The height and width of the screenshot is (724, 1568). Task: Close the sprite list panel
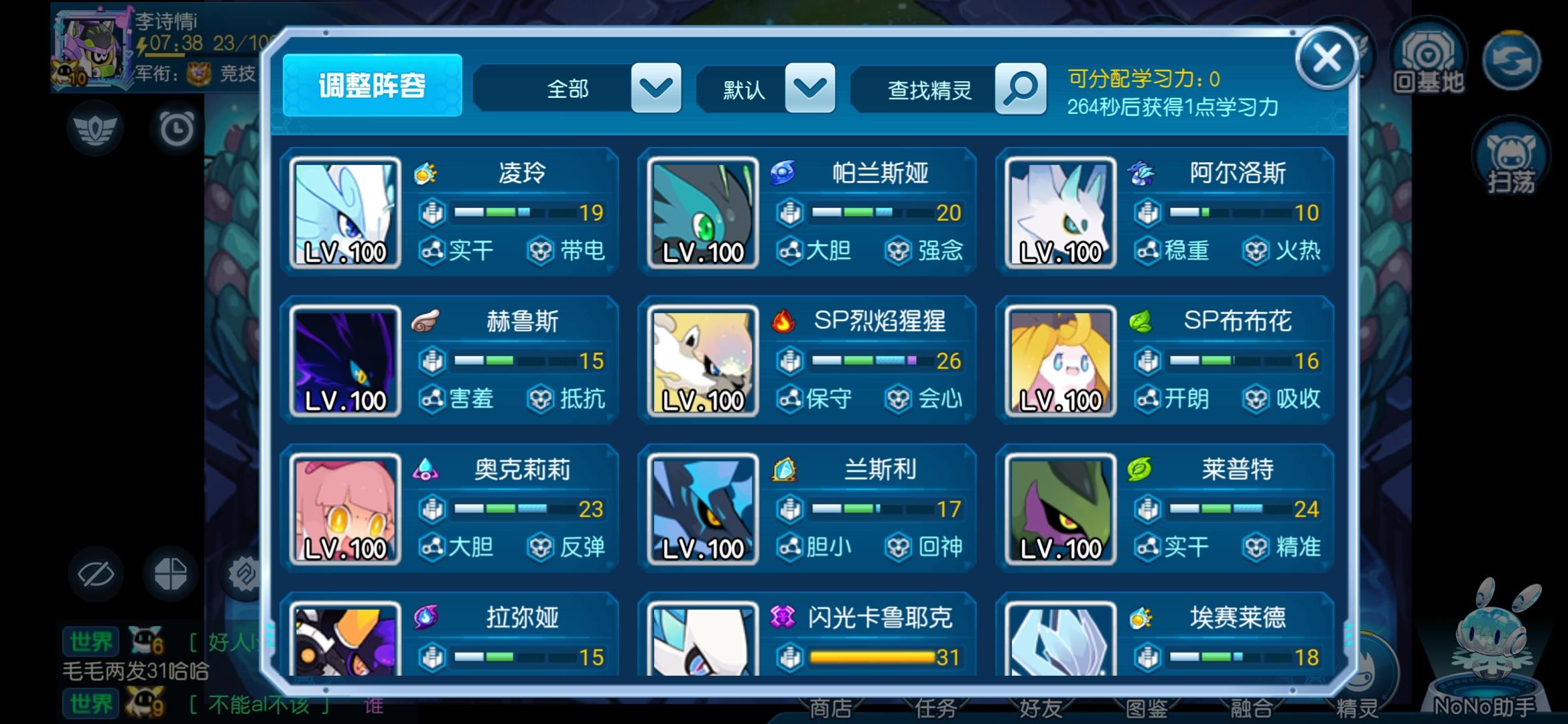click(1327, 59)
